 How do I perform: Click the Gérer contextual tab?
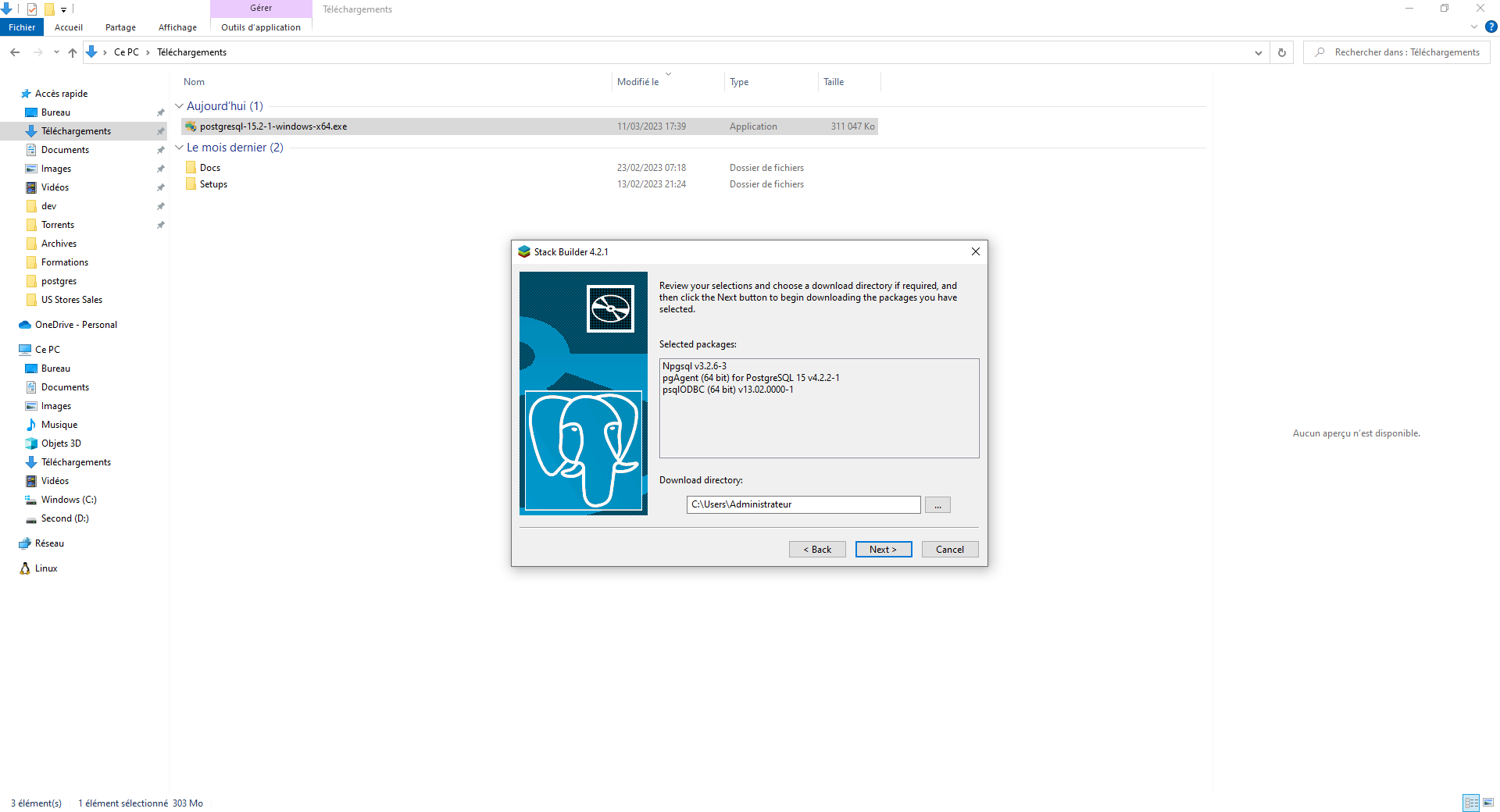[x=261, y=9]
